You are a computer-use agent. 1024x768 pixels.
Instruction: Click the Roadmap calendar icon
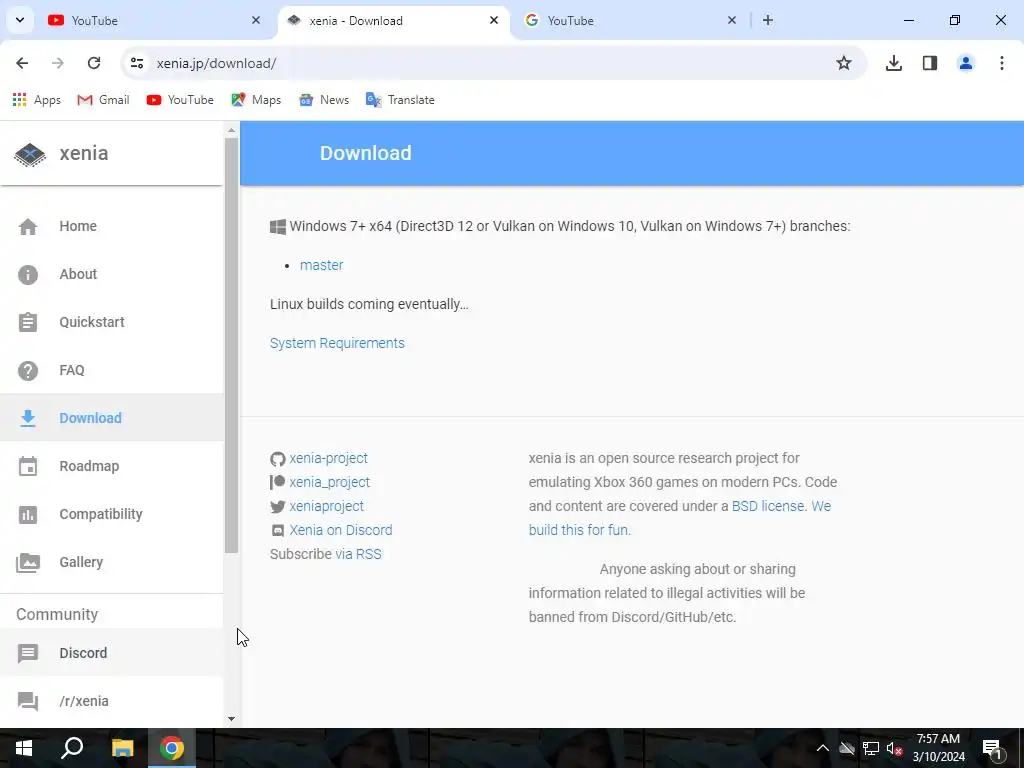[27, 466]
